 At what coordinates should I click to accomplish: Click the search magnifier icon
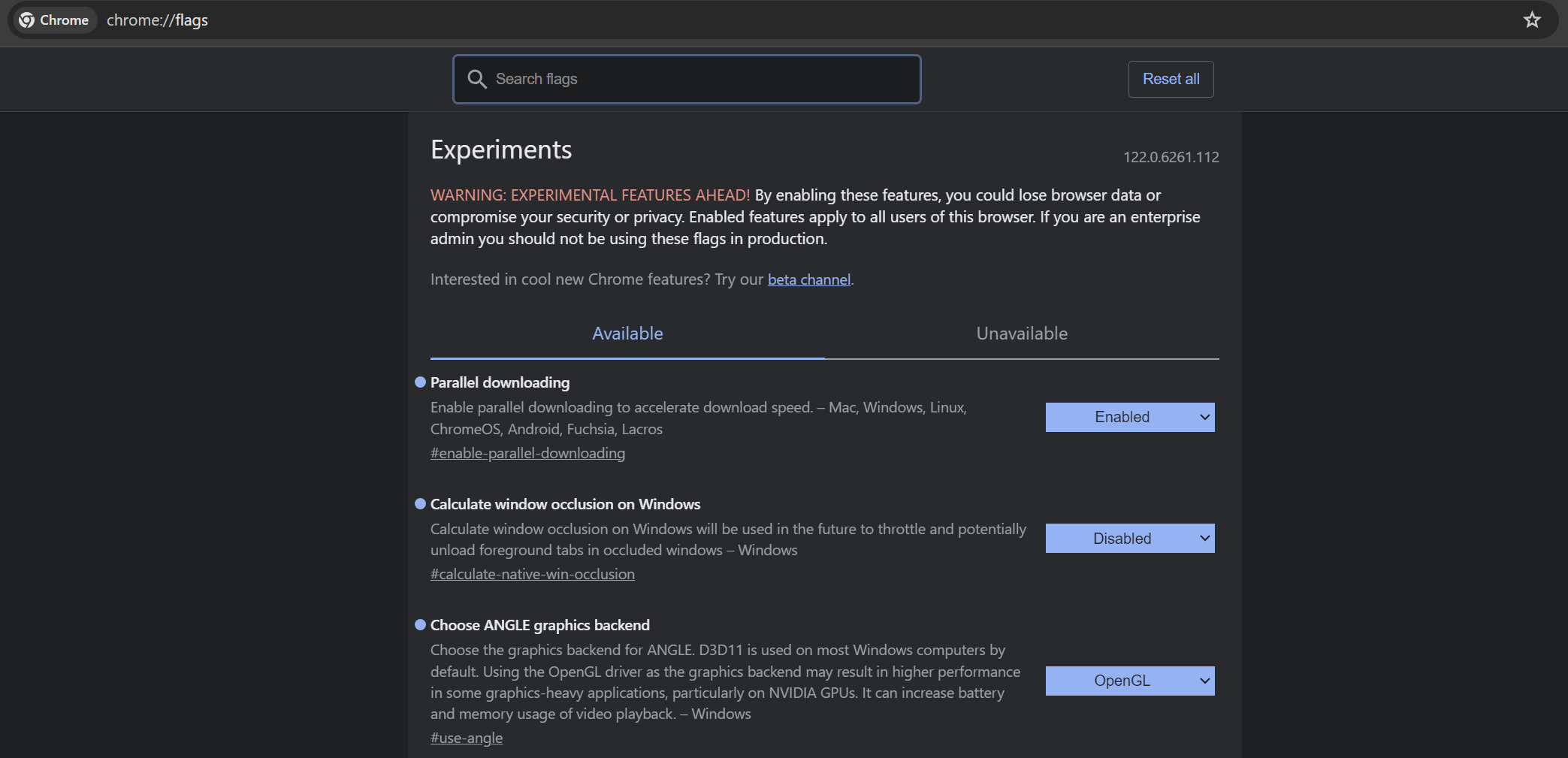click(x=477, y=79)
